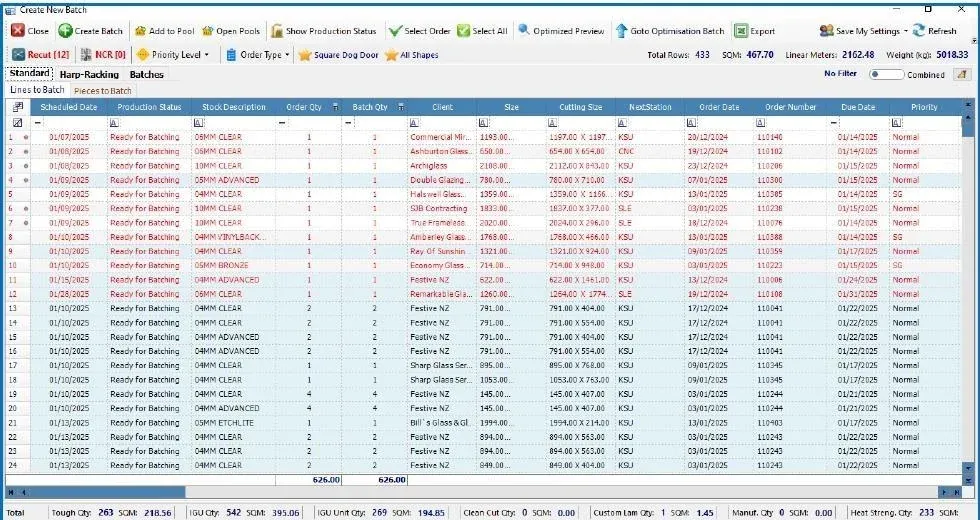Click Bill's Glass client cell in row 21
Image resolution: width=980 pixels, height=520 pixels.
click(442, 422)
